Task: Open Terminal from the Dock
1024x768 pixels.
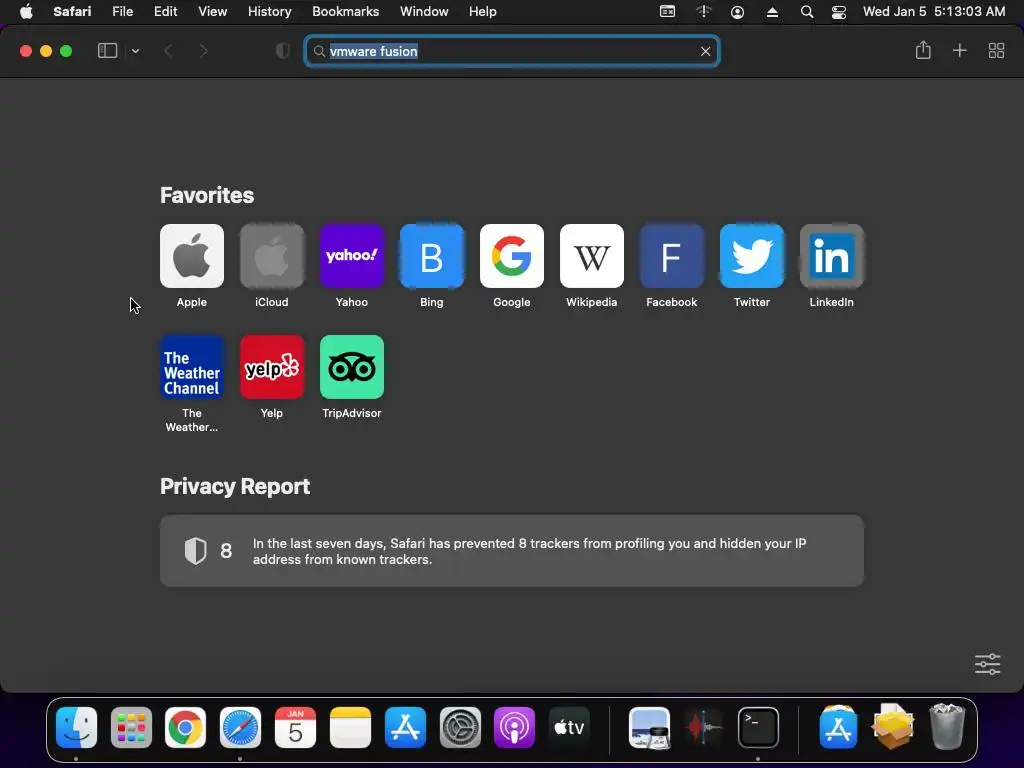Action: (x=758, y=727)
